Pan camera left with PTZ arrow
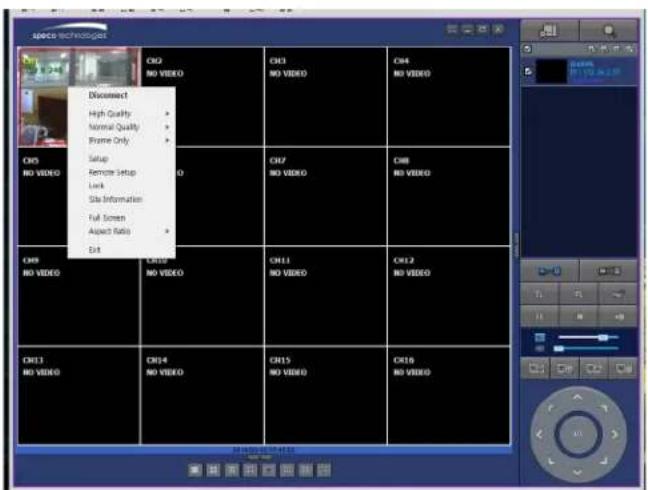This screenshot has height=490, width=648. point(539,434)
